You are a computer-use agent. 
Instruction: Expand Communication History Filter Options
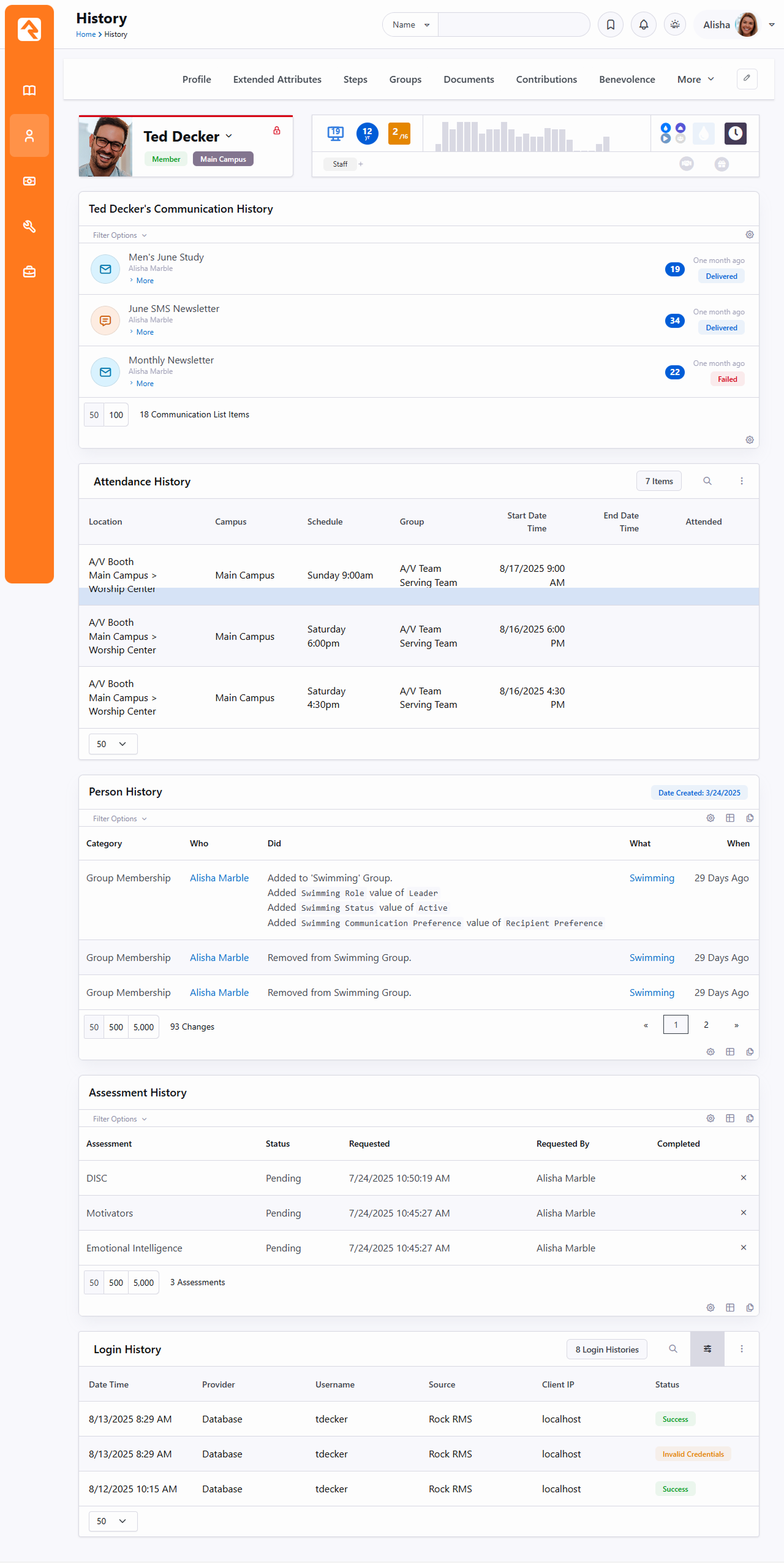119,235
